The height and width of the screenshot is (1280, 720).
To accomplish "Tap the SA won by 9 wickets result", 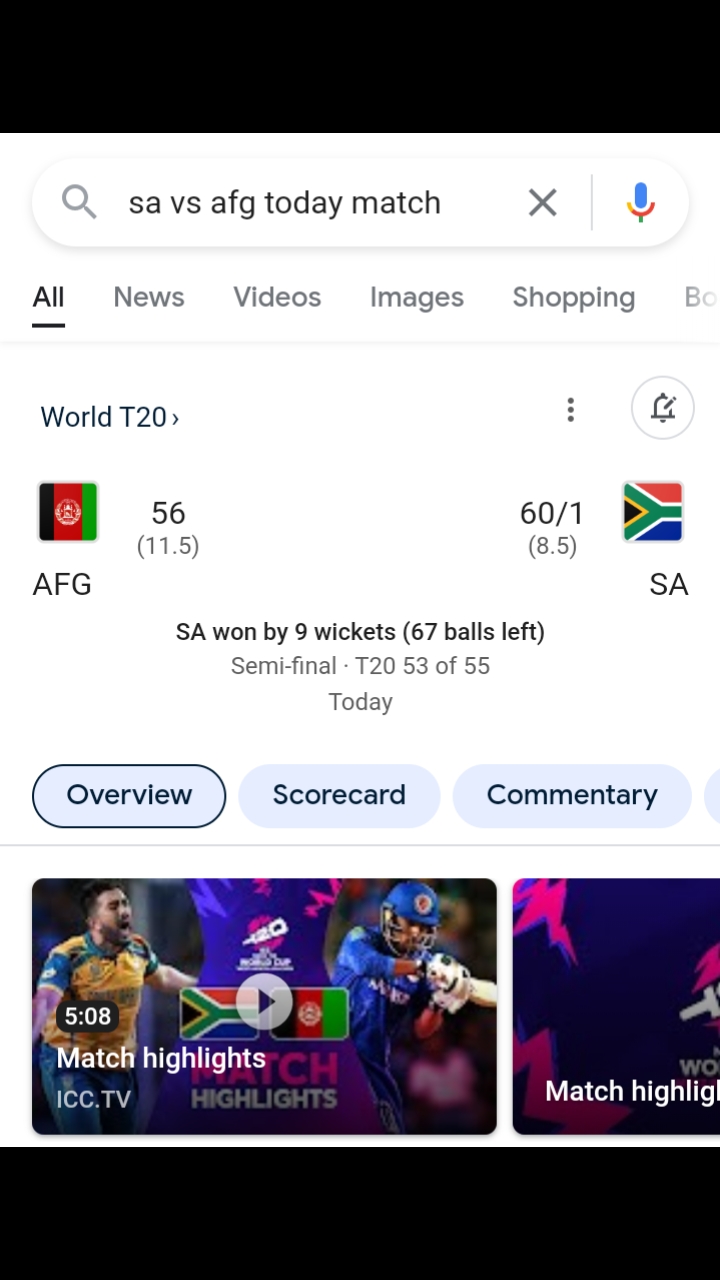I will click(360, 632).
